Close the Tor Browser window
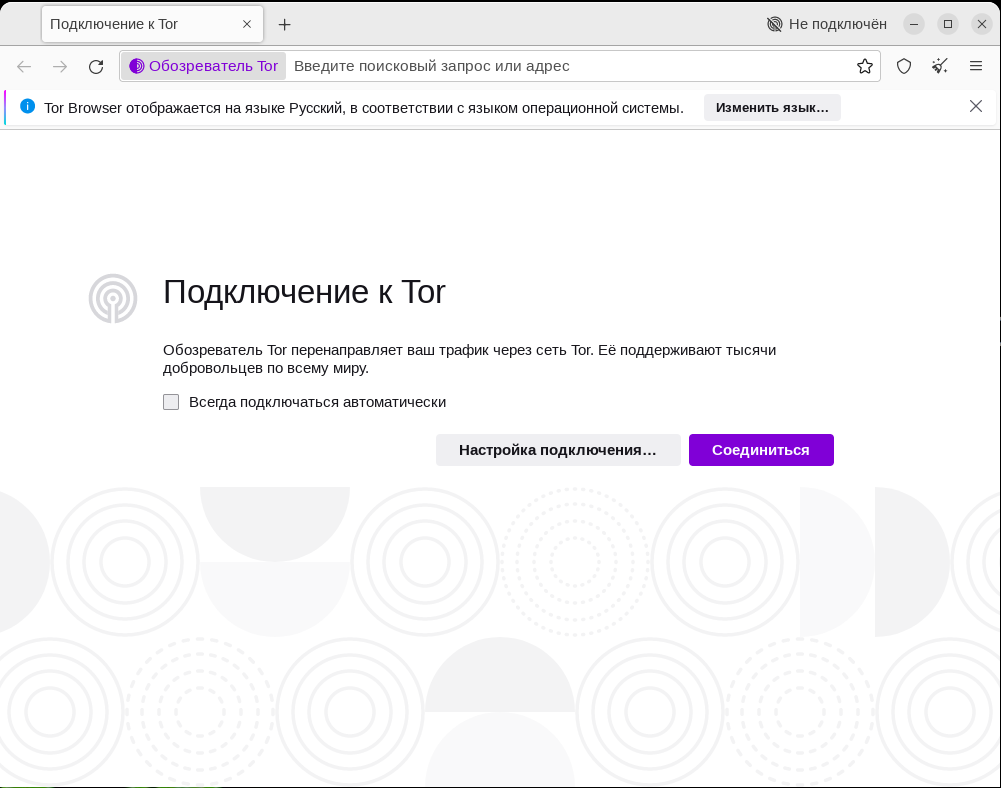The width and height of the screenshot is (1001, 788). [982, 24]
